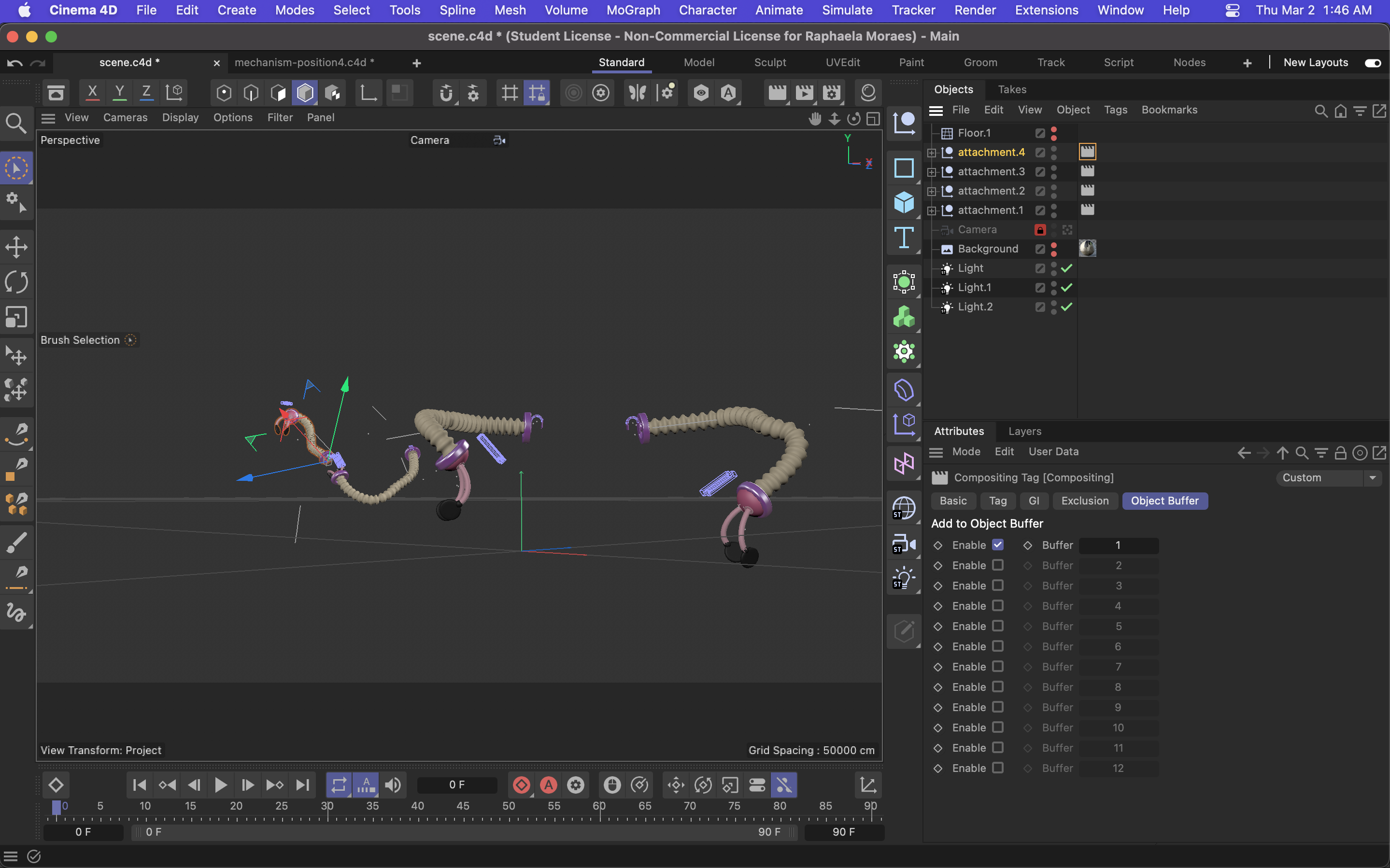Click the Cube primitive icon
Screen dimensions: 1390x868
tap(904, 203)
